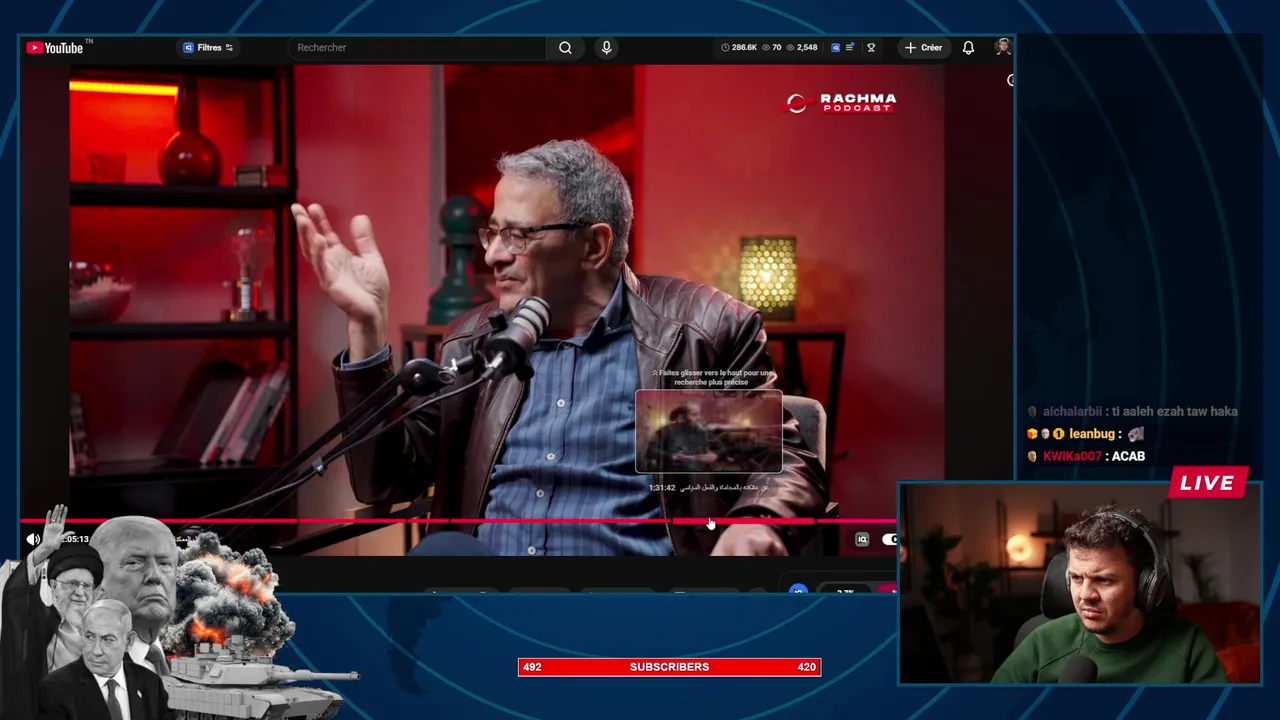This screenshot has width=1280, height=720.
Task: Click the info icon at video's top-right
Action: [x=1010, y=80]
